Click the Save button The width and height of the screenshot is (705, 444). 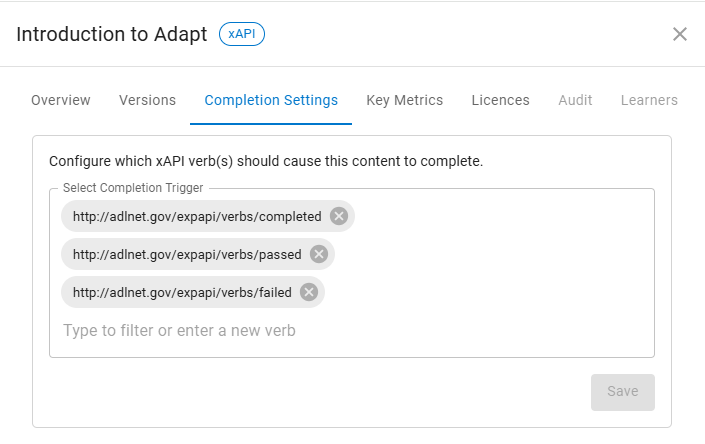coord(622,391)
